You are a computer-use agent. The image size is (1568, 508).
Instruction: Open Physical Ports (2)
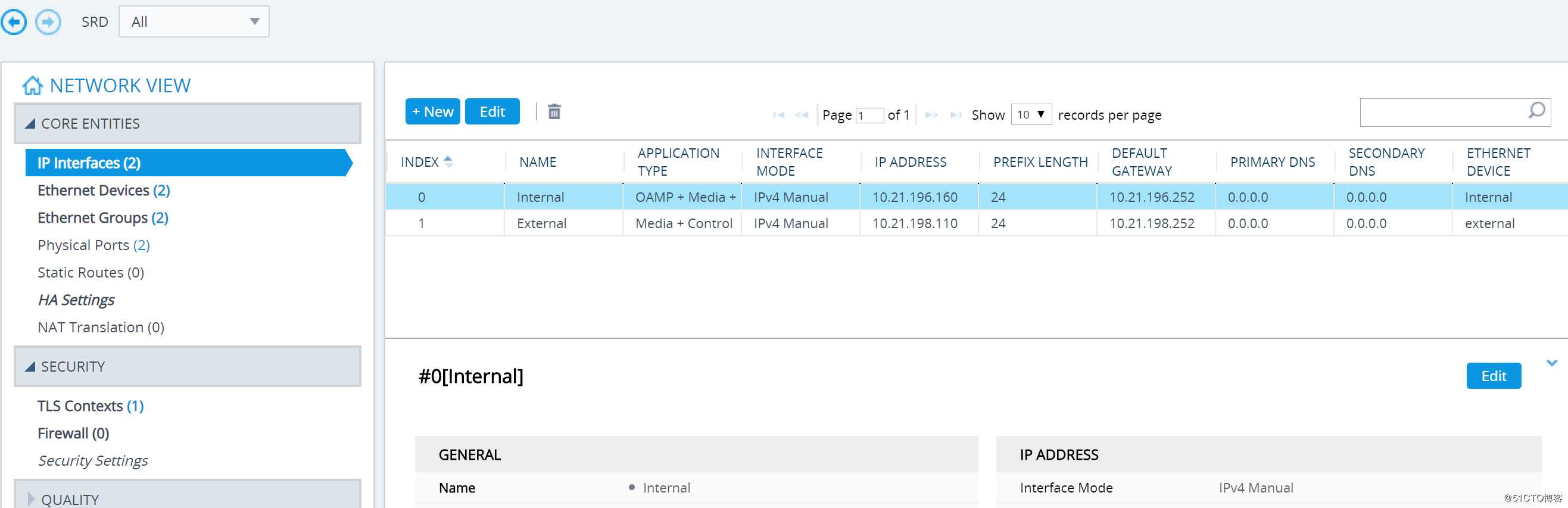[93, 245]
